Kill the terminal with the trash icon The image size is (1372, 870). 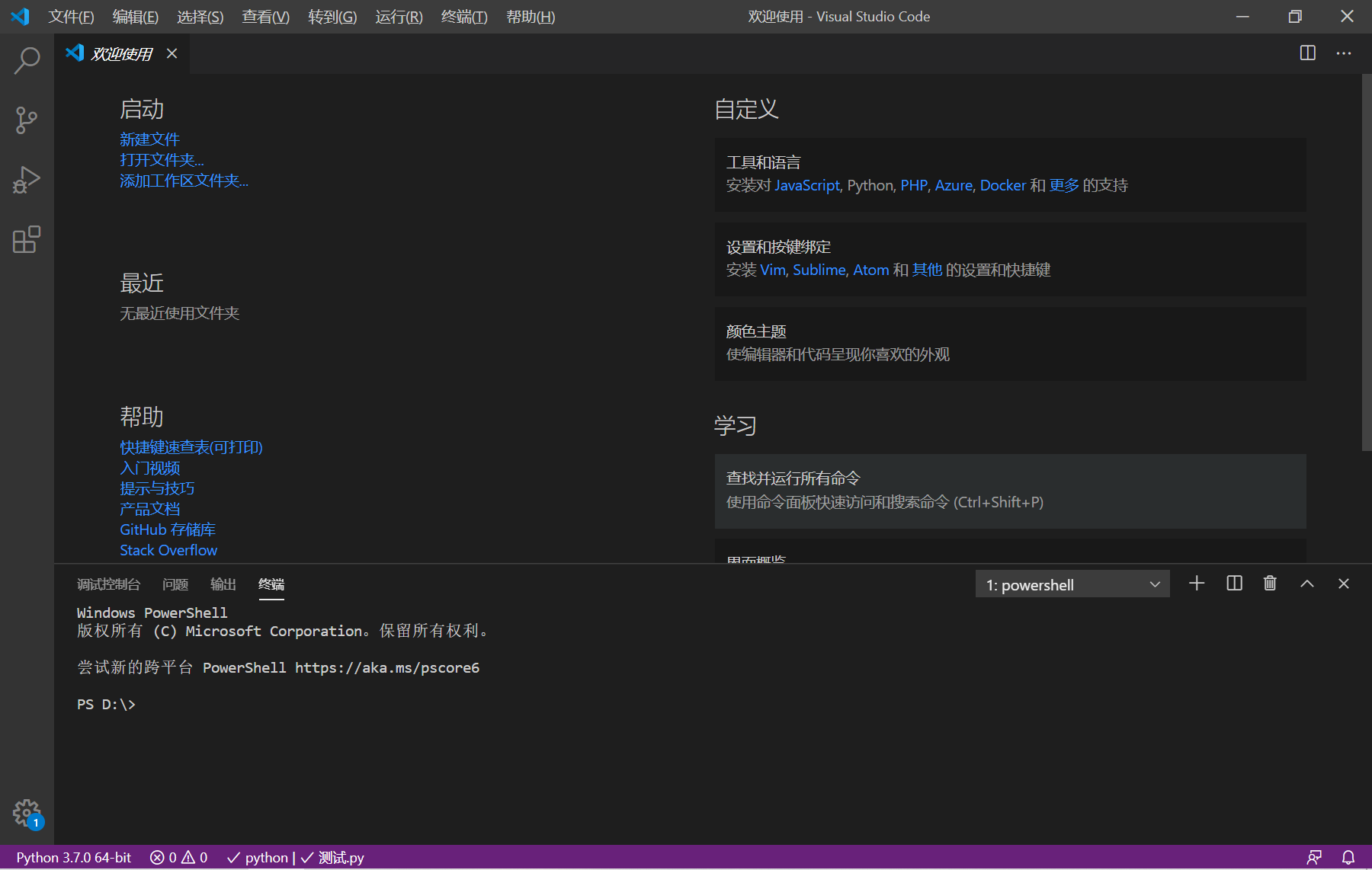point(1270,584)
